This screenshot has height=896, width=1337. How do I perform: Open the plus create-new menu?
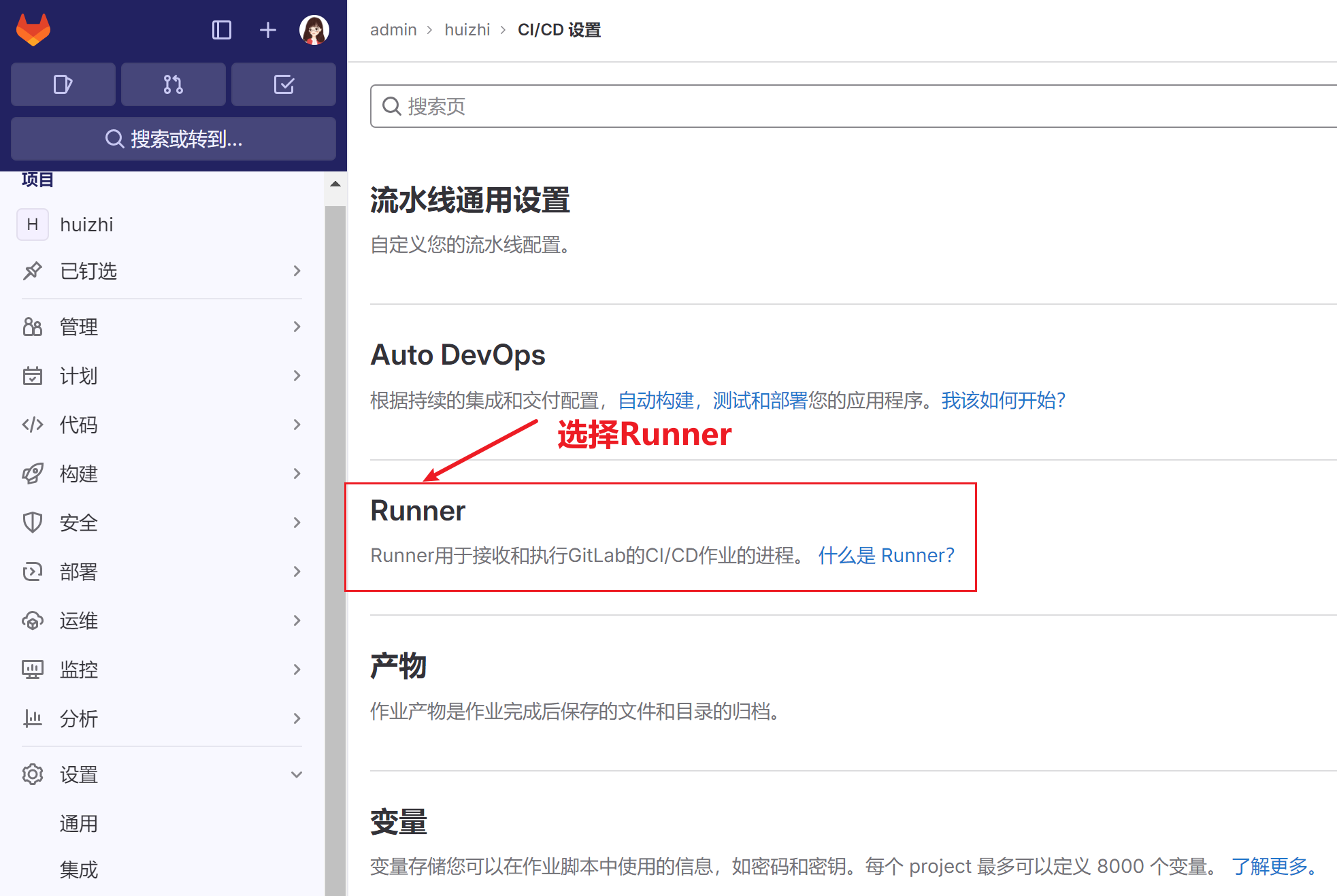tap(268, 30)
